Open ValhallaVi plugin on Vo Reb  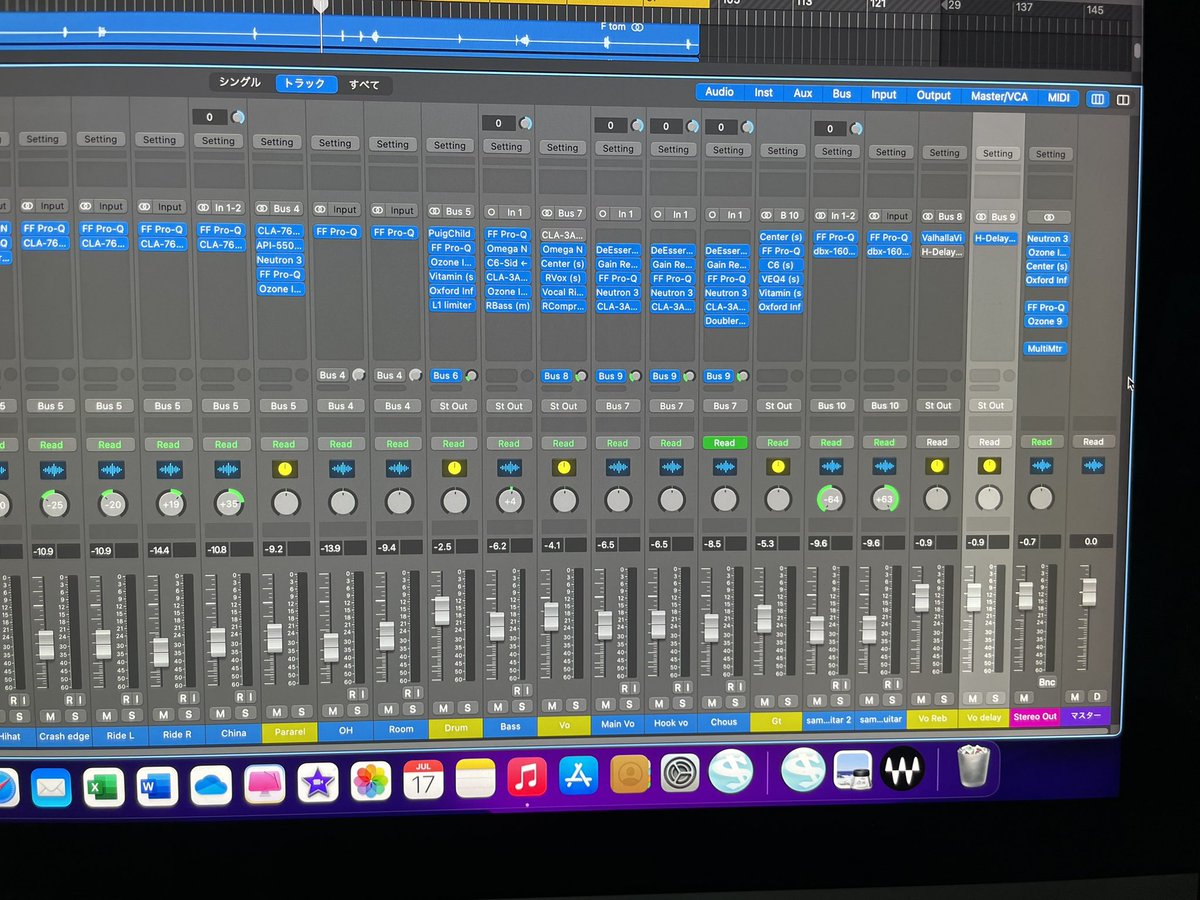coord(940,238)
